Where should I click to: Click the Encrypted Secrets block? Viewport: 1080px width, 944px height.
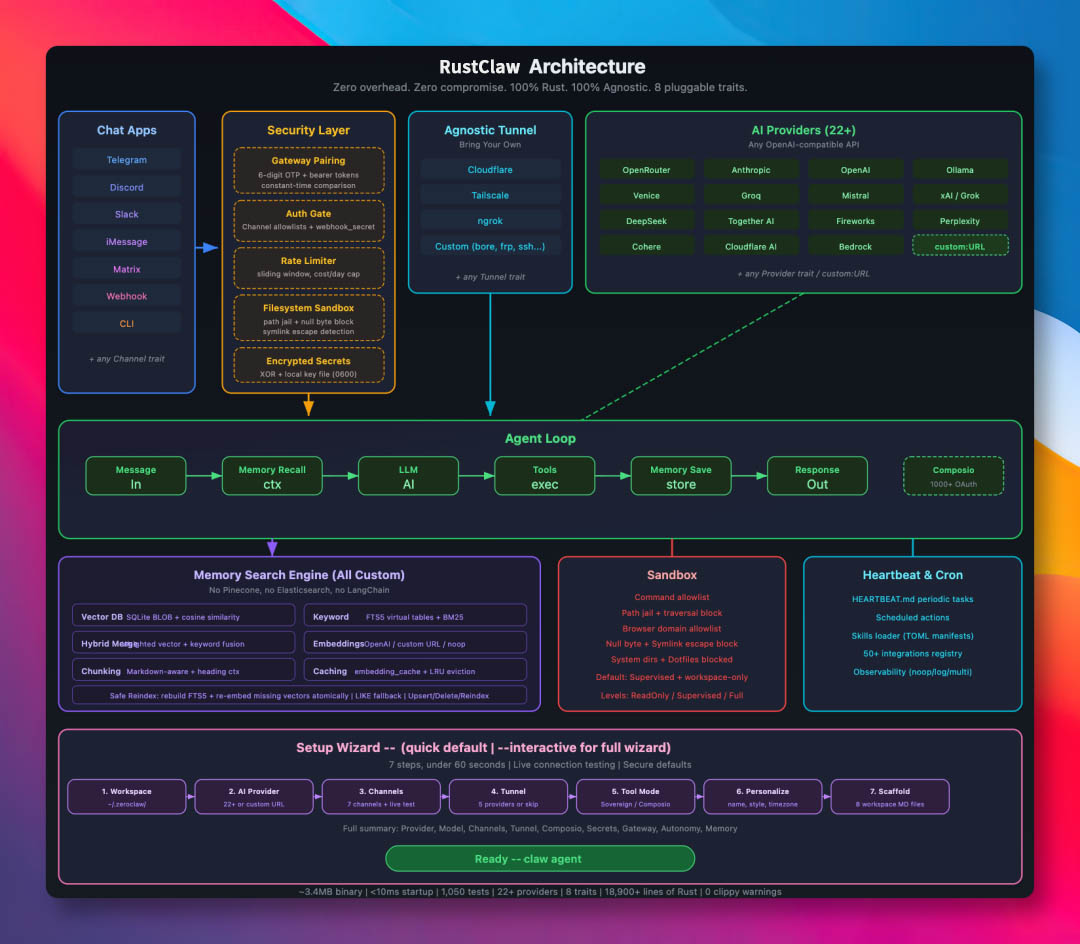[x=308, y=366]
